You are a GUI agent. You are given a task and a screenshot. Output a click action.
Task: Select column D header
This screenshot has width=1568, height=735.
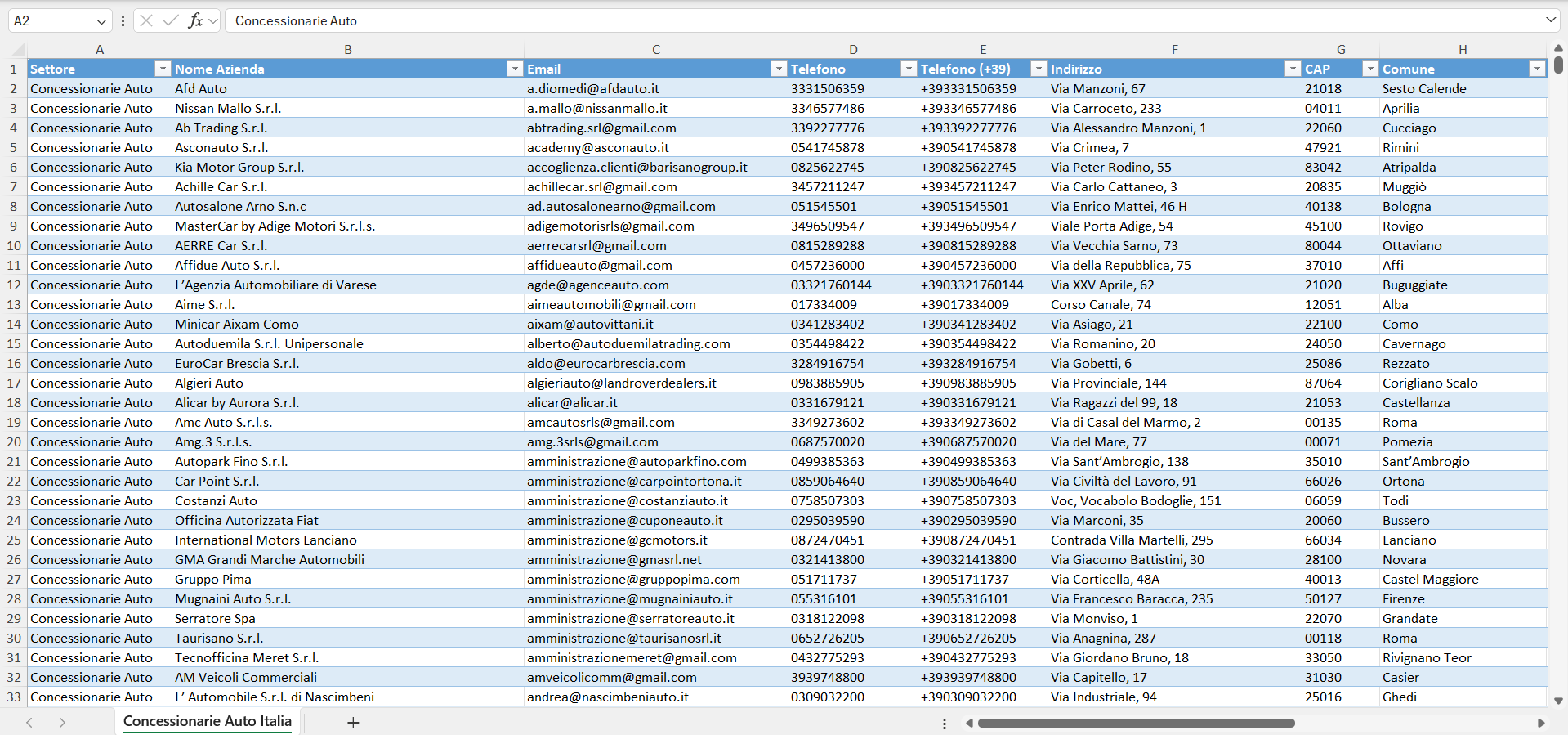point(853,49)
